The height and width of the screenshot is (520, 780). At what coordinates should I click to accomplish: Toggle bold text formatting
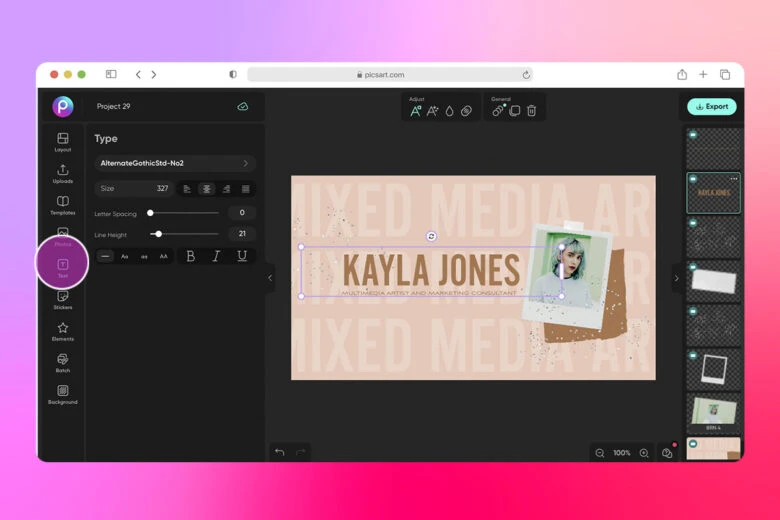191,256
